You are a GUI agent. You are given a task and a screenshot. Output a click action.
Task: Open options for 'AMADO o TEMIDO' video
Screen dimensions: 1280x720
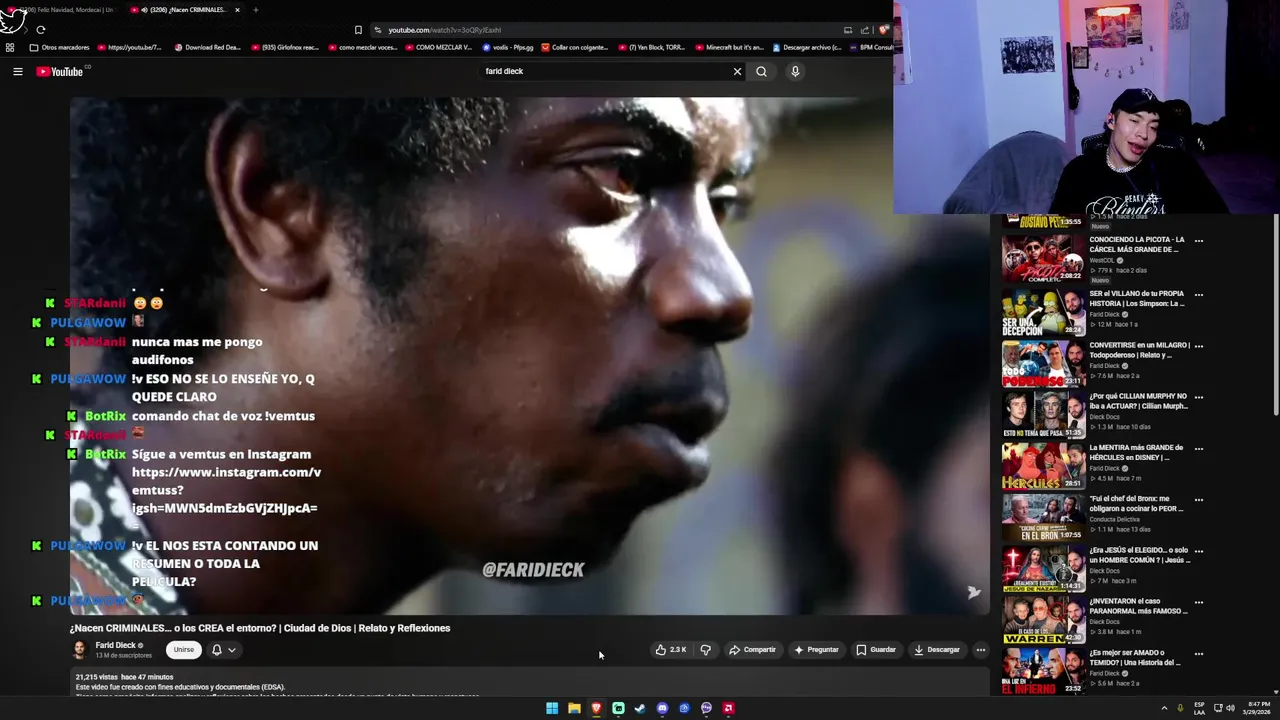tap(1198, 654)
